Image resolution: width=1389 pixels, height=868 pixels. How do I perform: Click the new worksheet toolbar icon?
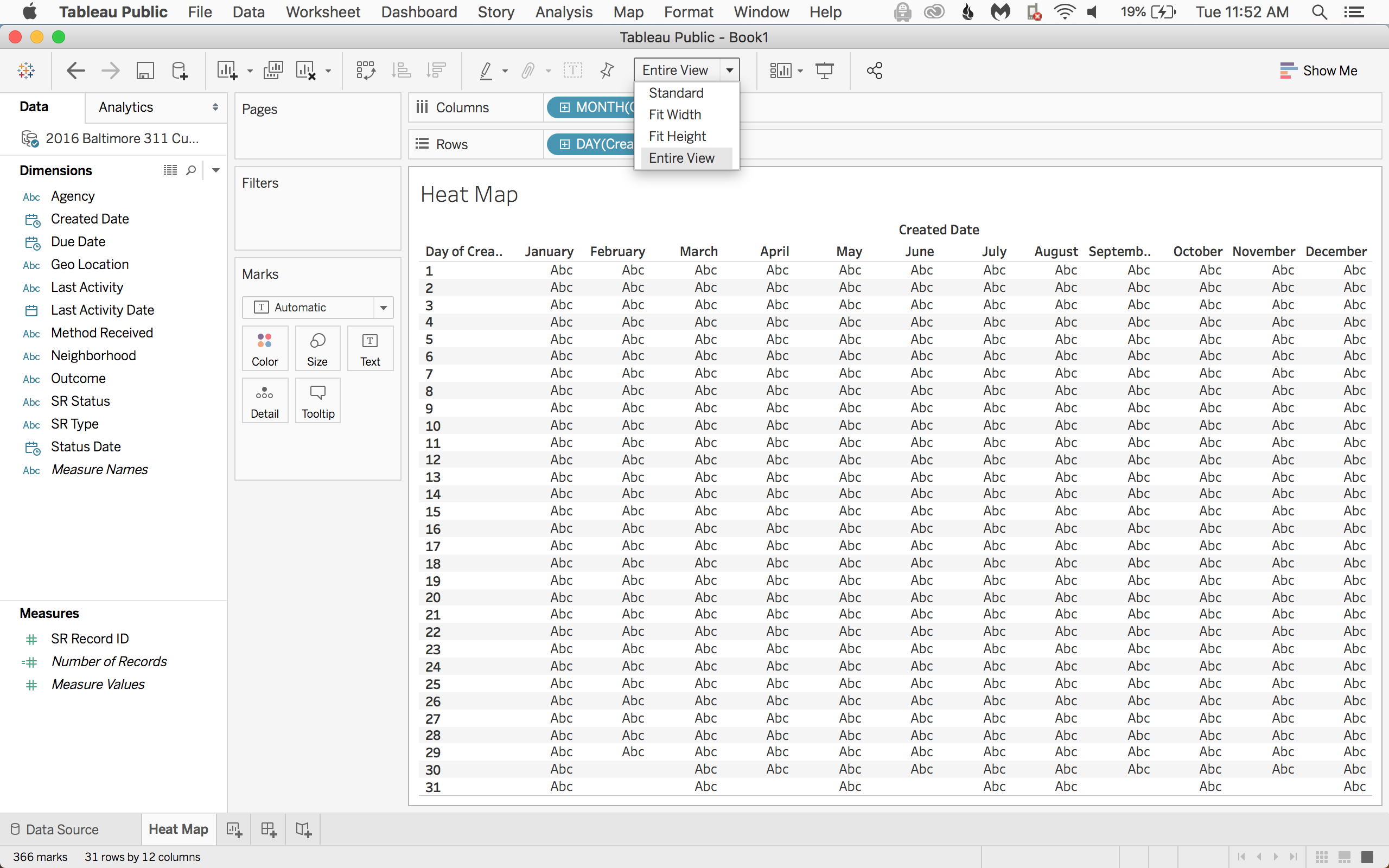tap(227, 71)
